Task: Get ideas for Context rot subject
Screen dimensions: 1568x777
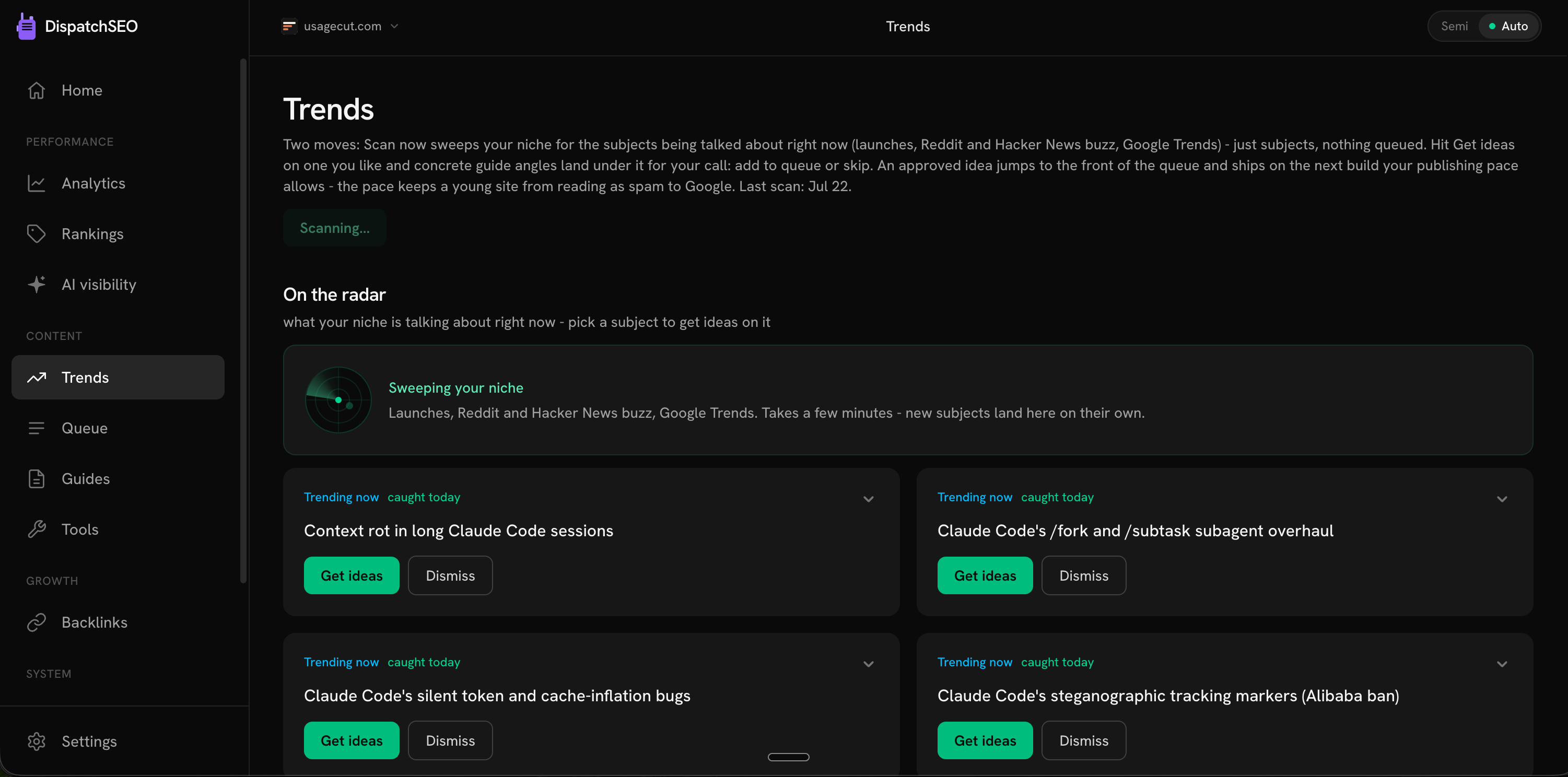Action: (351, 575)
